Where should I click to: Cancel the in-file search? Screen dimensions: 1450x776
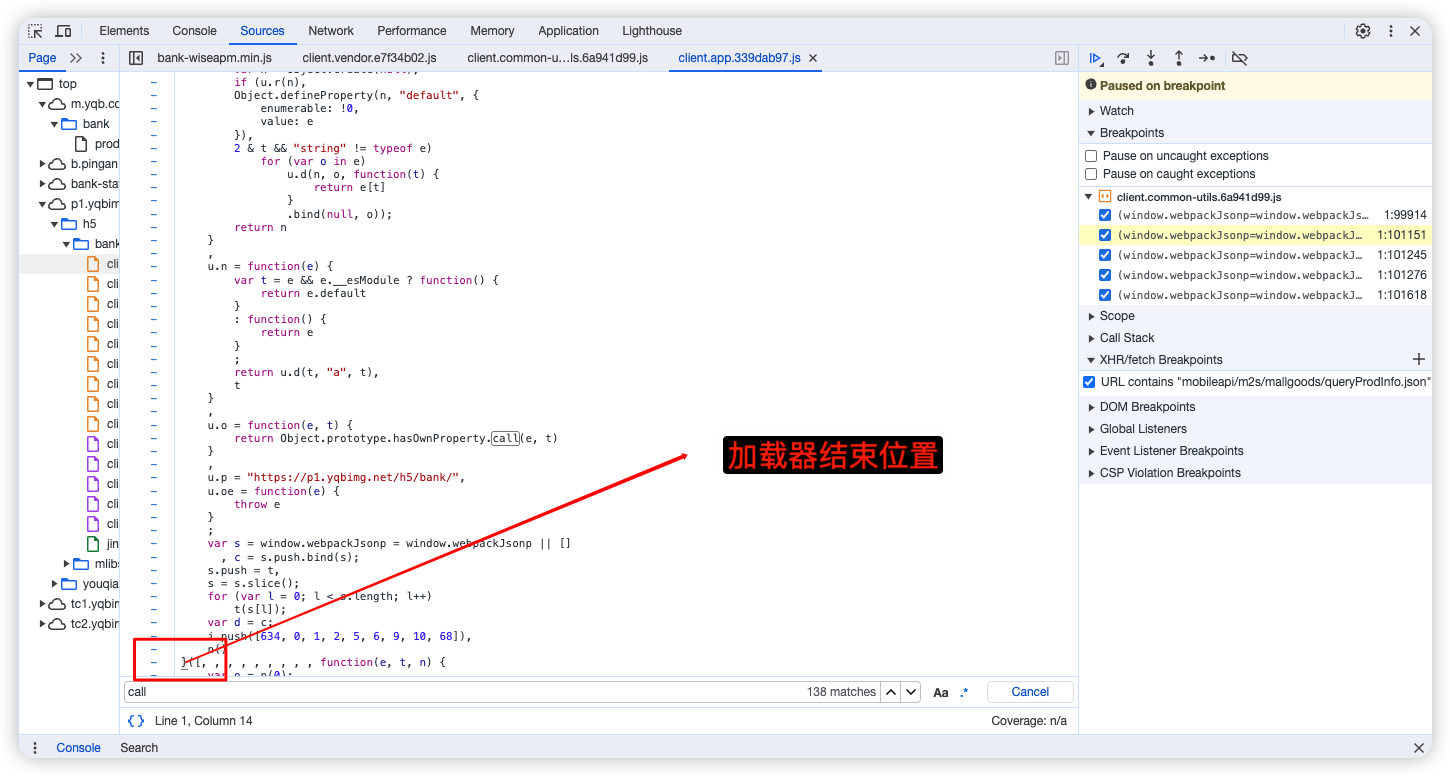(x=1030, y=692)
